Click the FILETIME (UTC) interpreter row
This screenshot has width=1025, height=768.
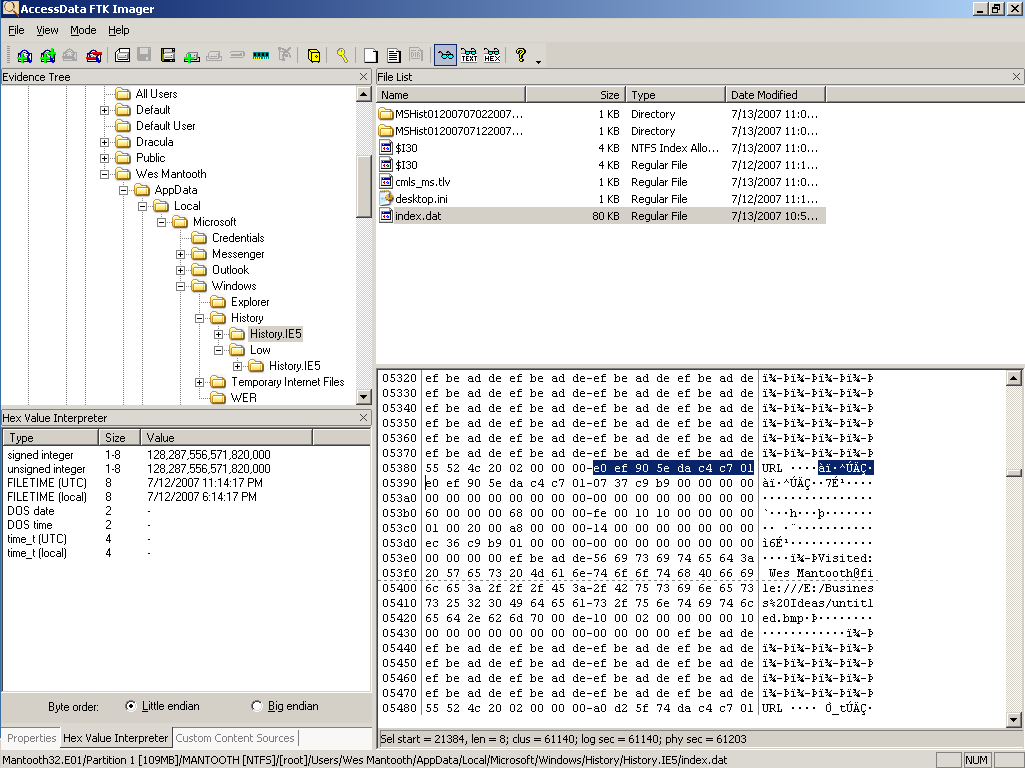click(186, 482)
